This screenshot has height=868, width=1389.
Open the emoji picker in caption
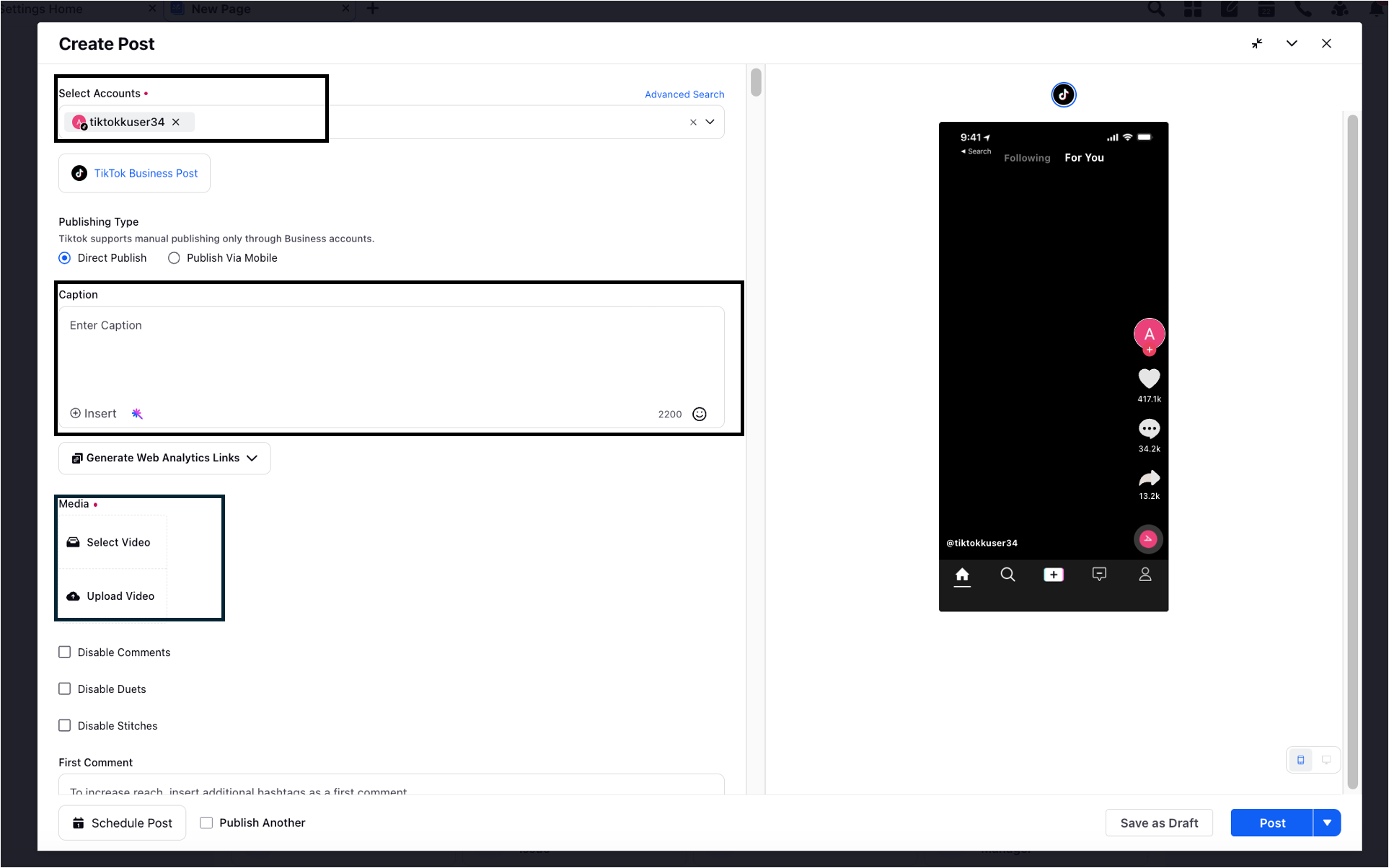pos(700,414)
